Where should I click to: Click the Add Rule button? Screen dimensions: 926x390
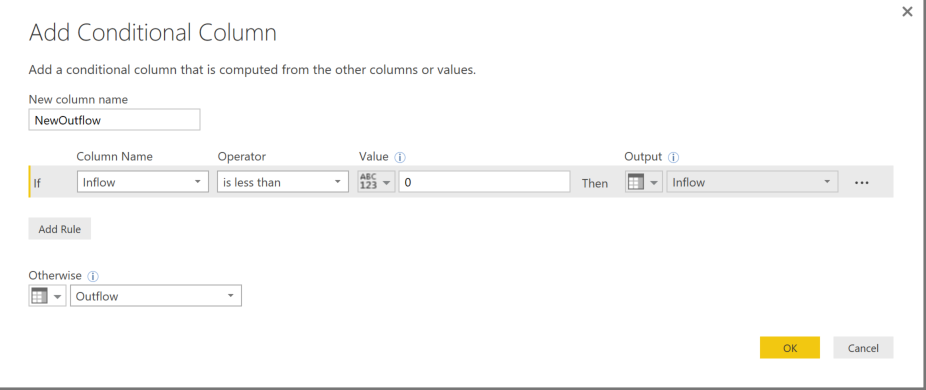(x=60, y=229)
